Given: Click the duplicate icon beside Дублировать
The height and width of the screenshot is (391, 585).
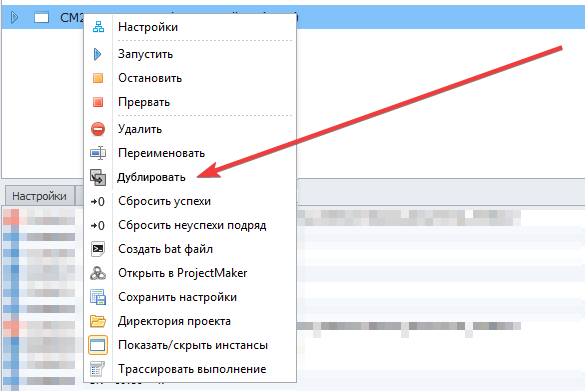Looking at the screenshot, I should click(98, 177).
